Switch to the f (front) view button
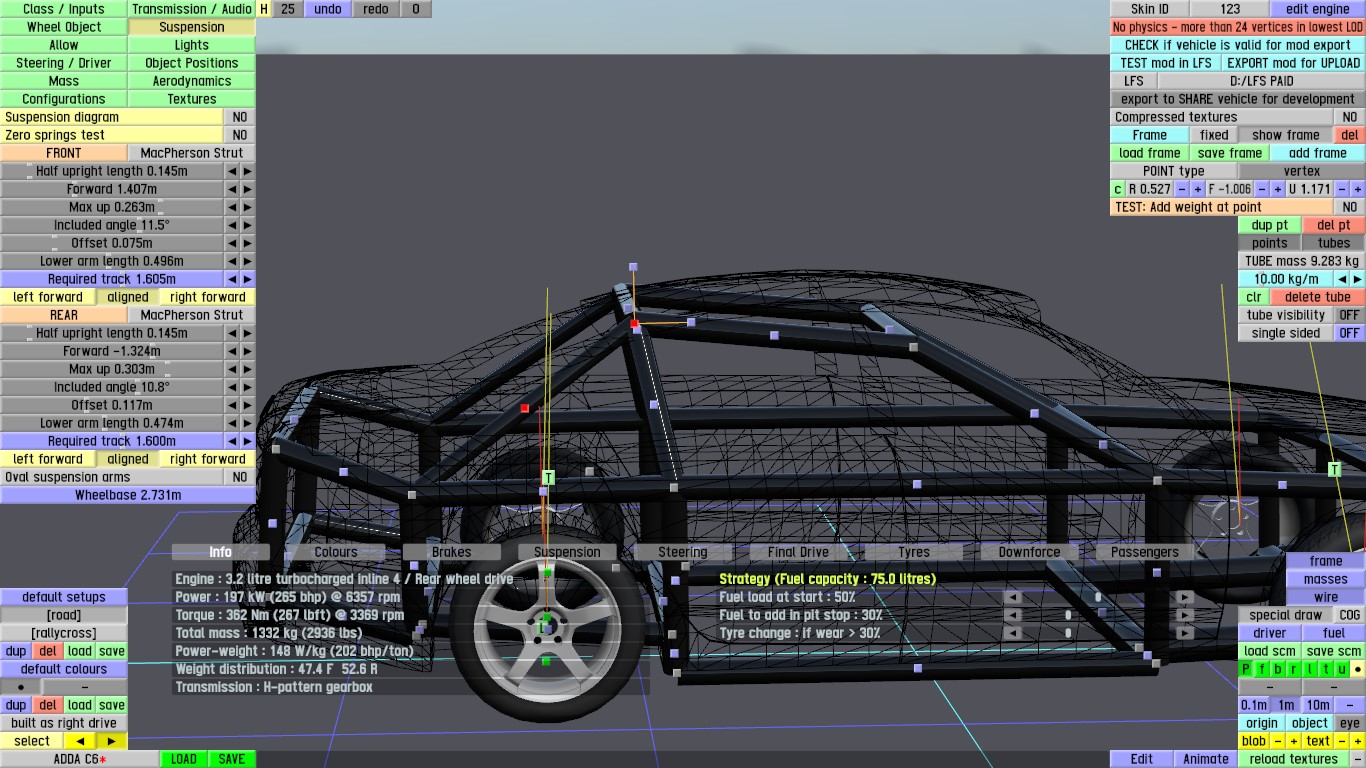 1262,669
